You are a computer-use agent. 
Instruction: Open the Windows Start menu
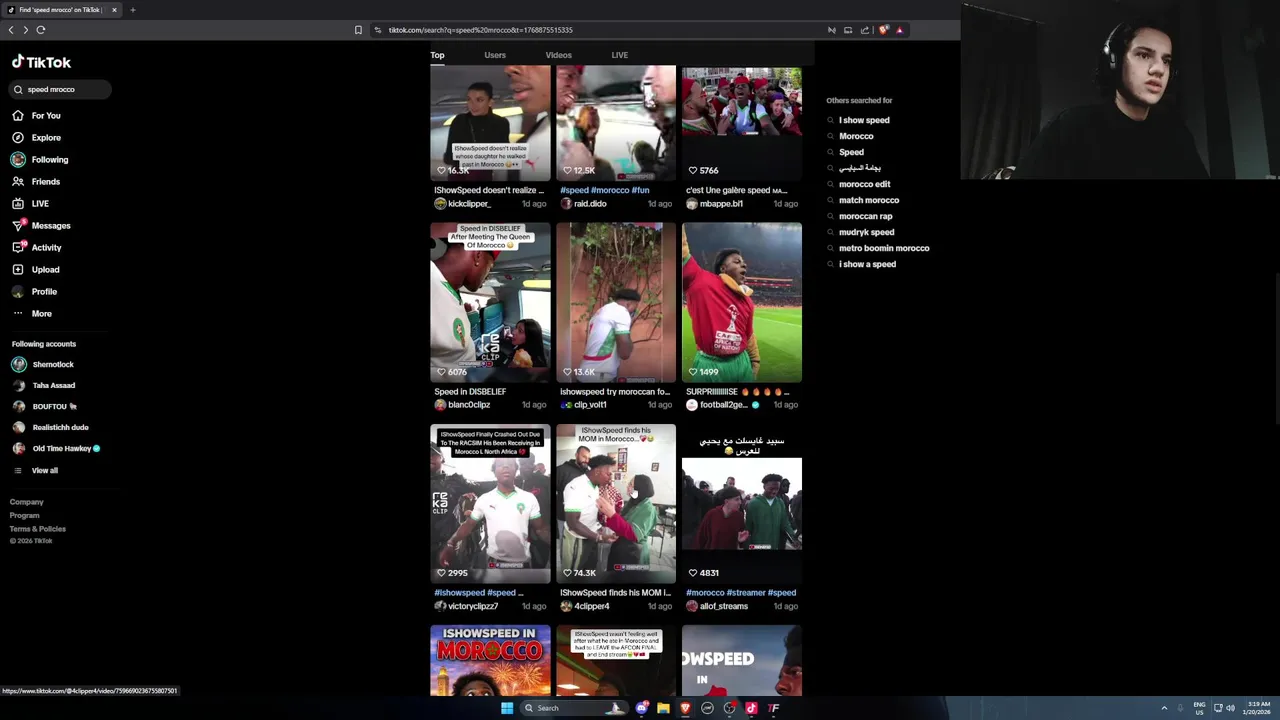(x=507, y=708)
